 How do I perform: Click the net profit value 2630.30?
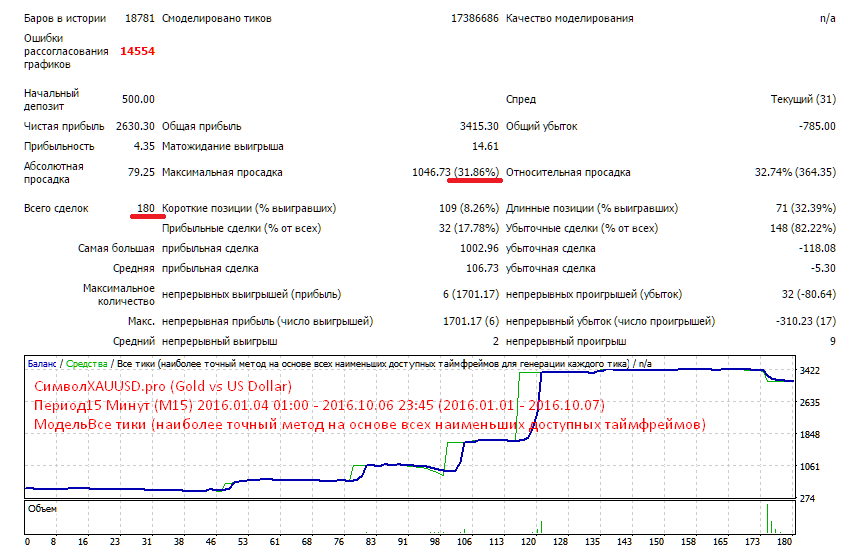point(135,126)
